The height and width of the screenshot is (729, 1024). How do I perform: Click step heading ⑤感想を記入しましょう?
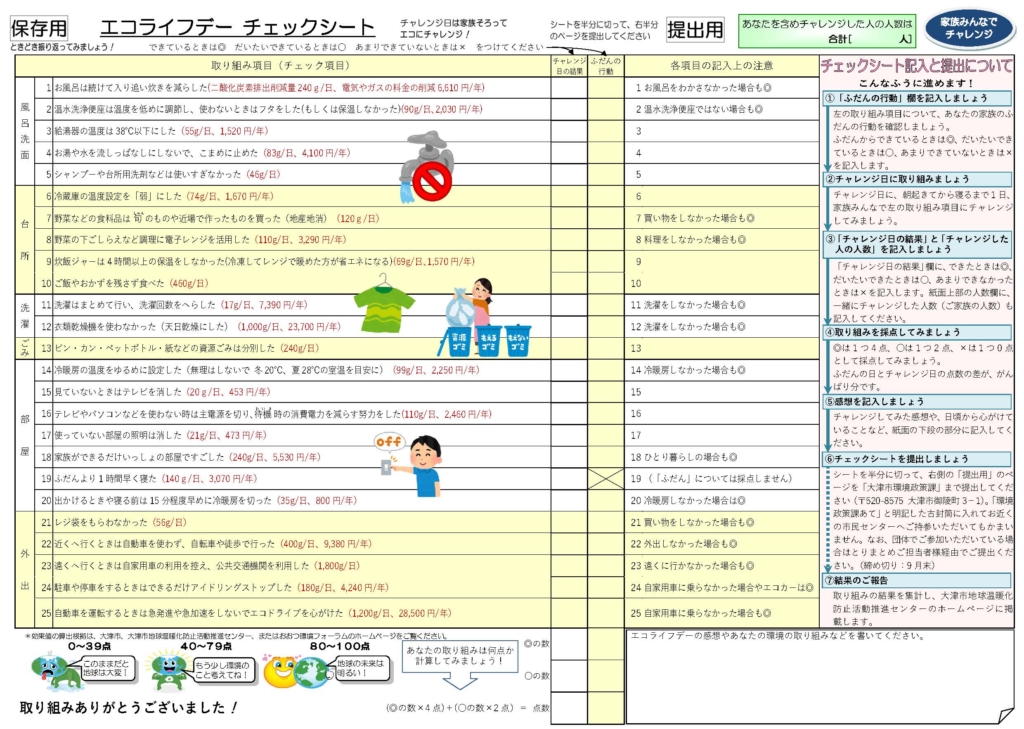coord(917,401)
